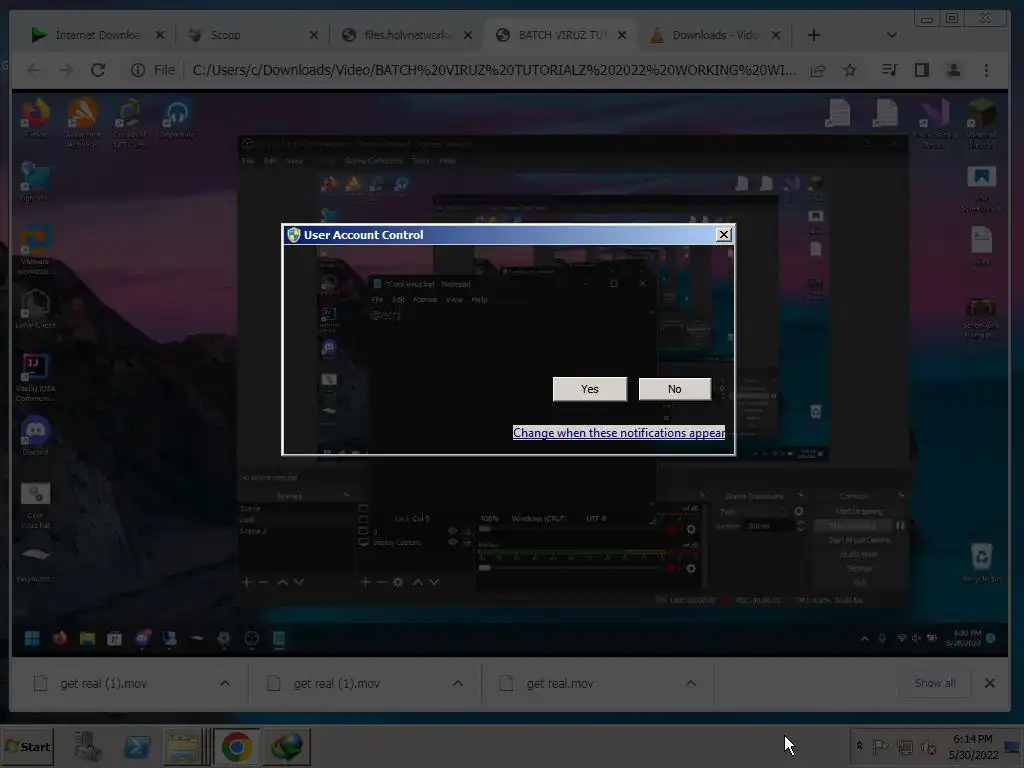
Task: Click Minecraft Launcher icon in the video
Action: click(x=981, y=123)
